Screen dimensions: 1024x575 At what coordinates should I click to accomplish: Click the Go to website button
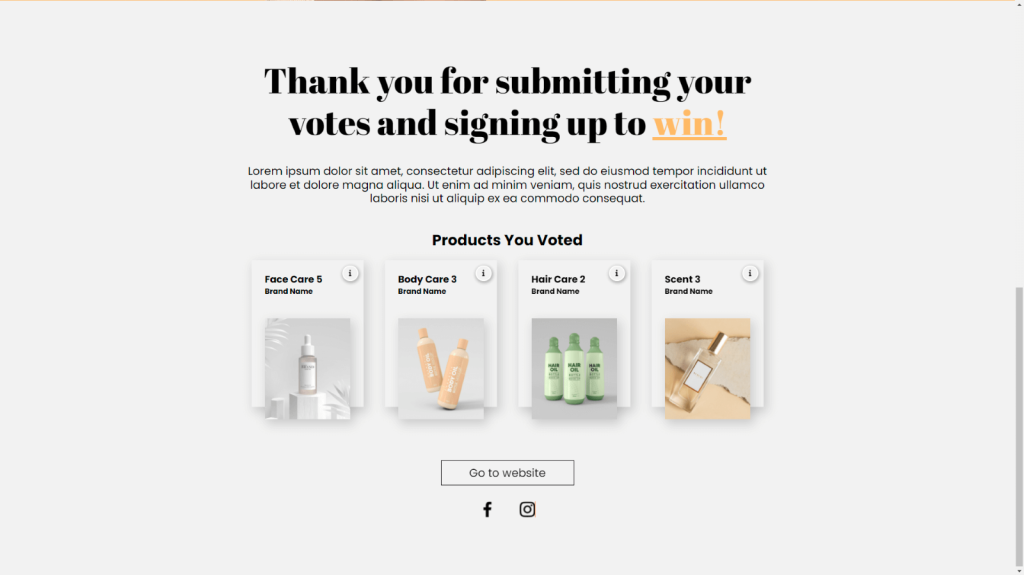pyautogui.click(x=507, y=472)
